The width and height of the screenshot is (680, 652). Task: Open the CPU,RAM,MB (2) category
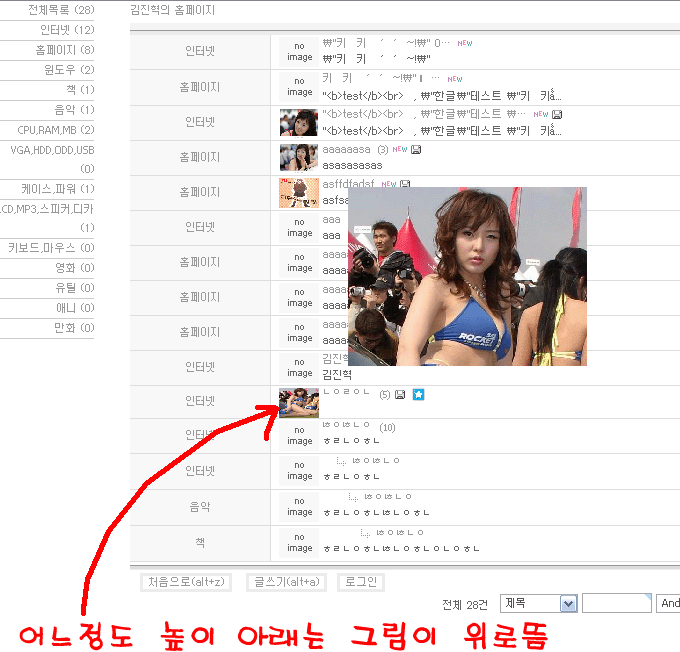(56, 130)
